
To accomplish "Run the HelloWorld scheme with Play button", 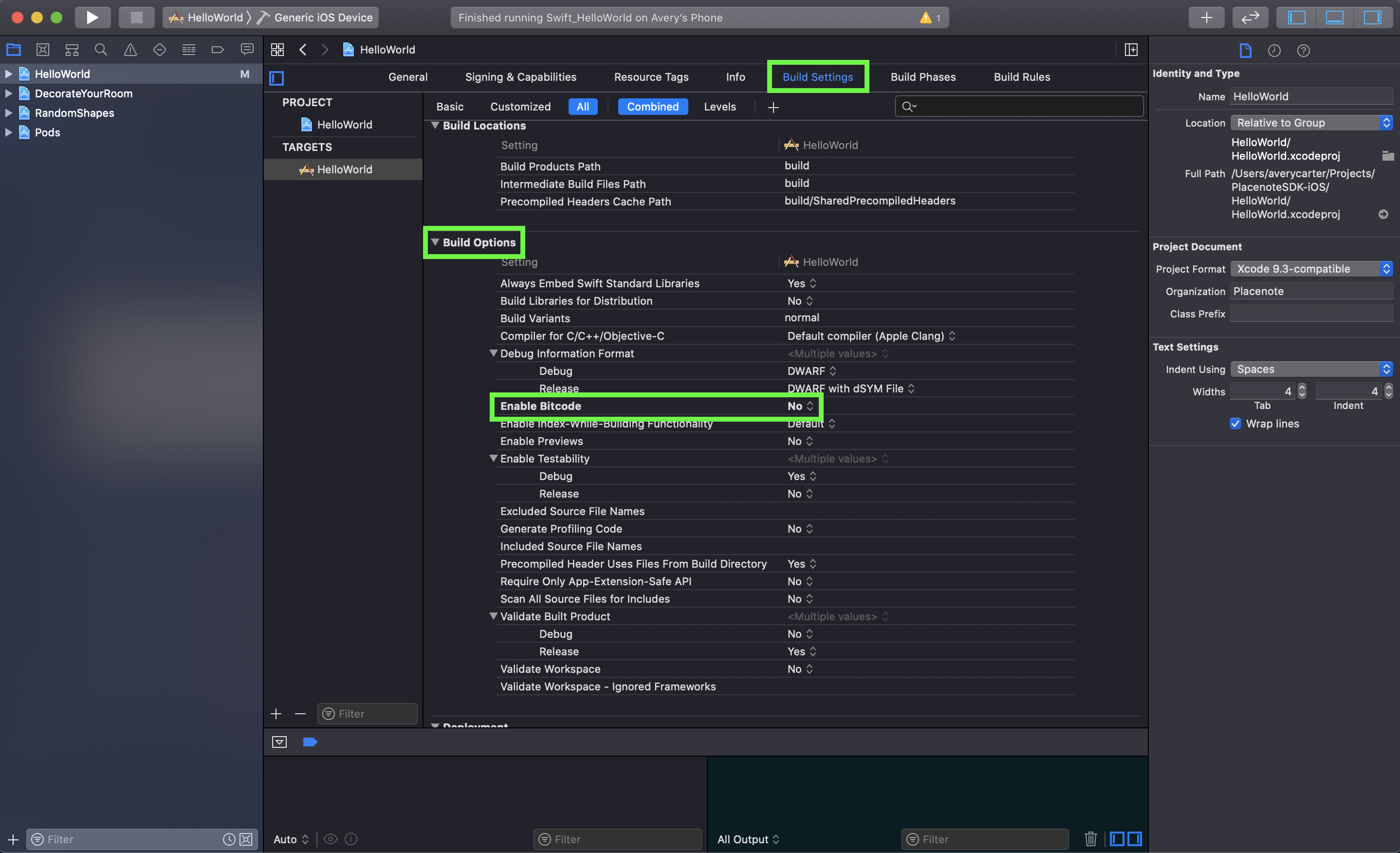I will coord(92,18).
